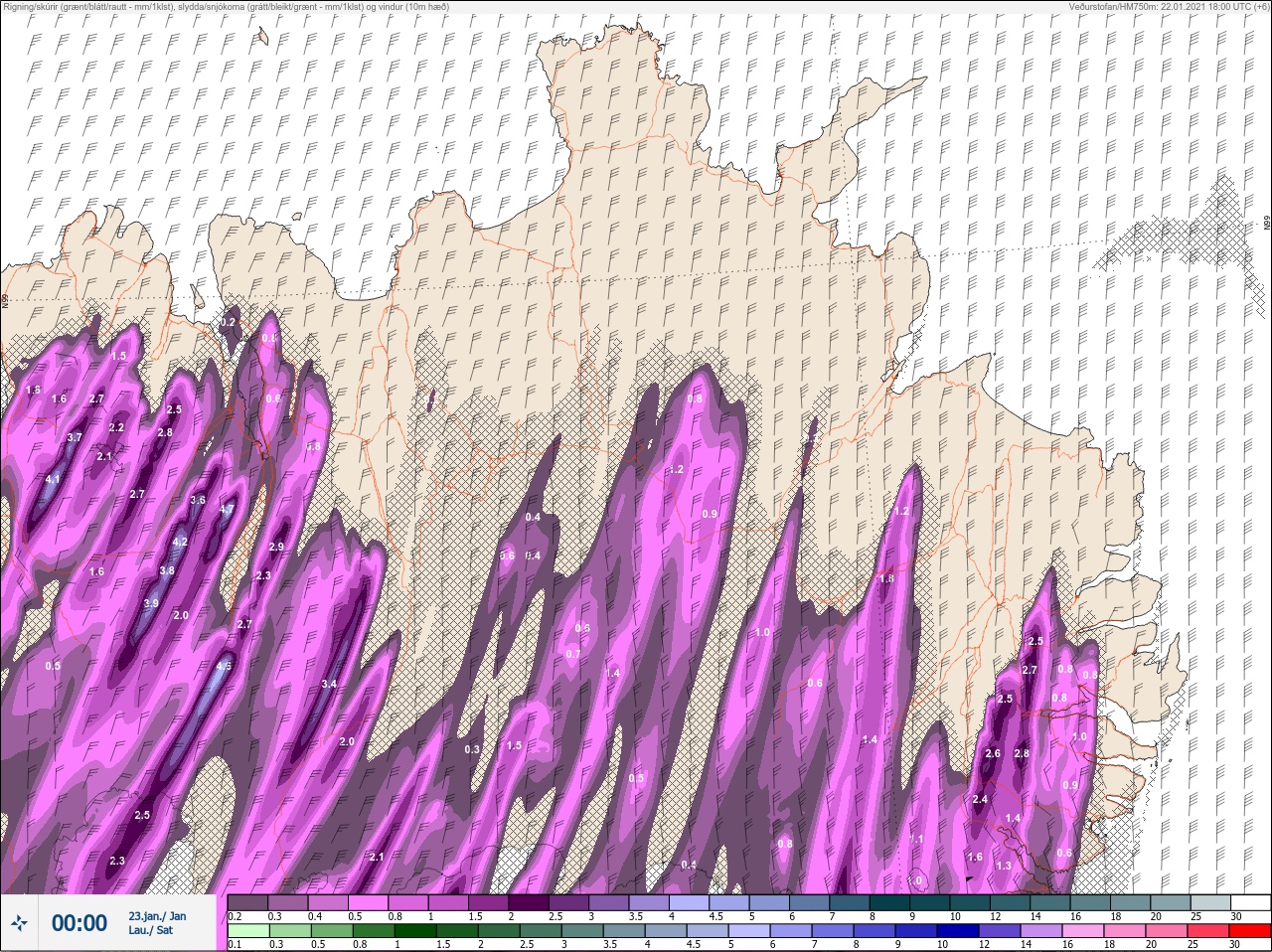Screen dimensions: 1272x952
Task: Pick the red 30 swatch in the bottom legend
Action: tap(1249, 931)
